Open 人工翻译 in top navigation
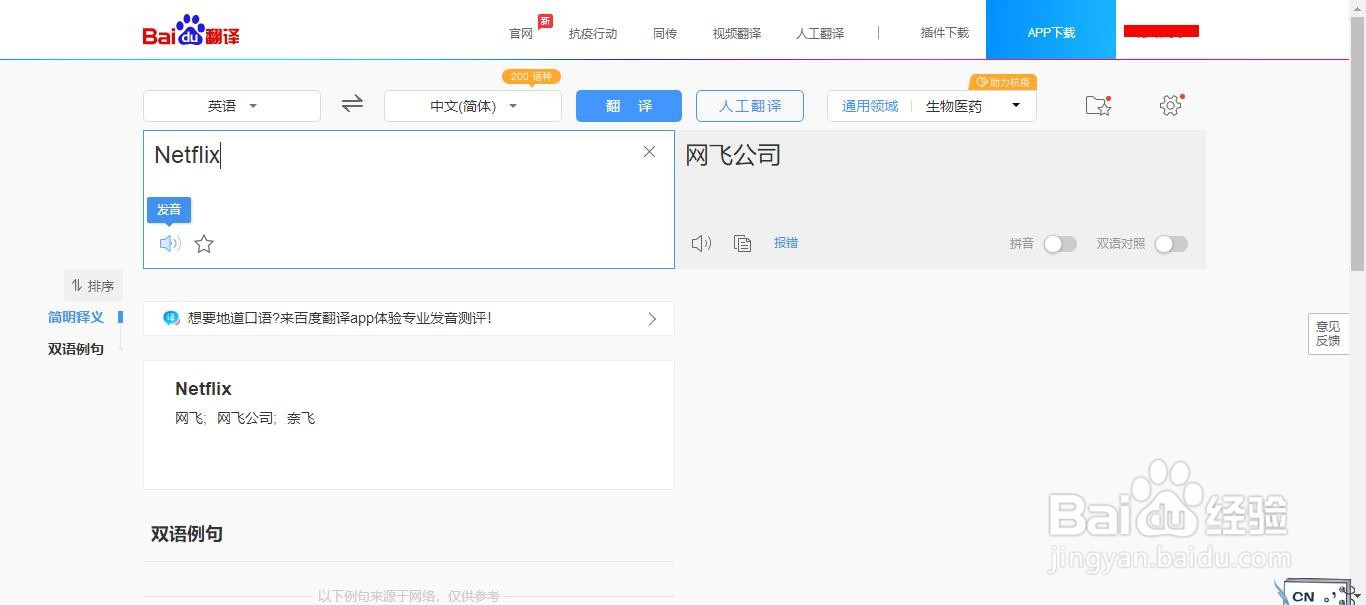This screenshot has width=1366, height=605. pos(820,33)
